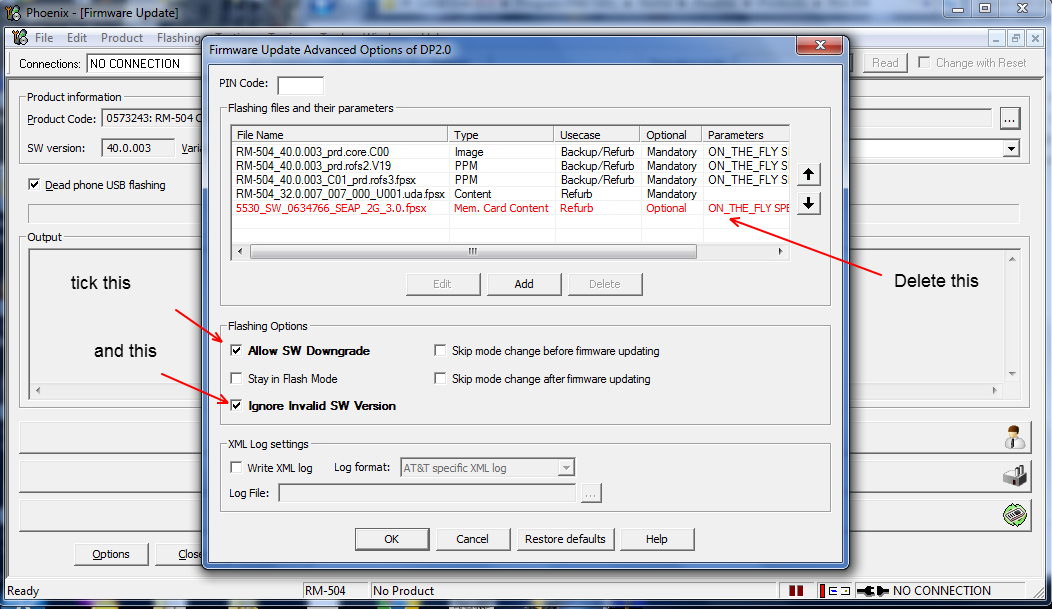This screenshot has height=609, width=1052.
Task: Toggle Change with Reset checkbox
Action: (x=924, y=62)
